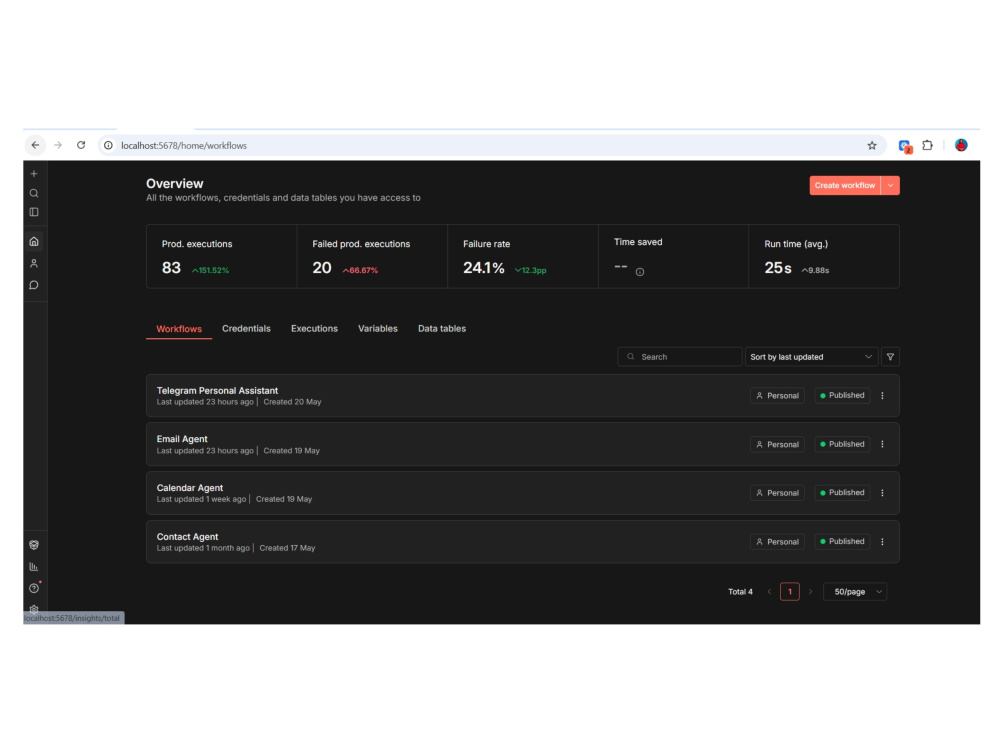
Task: Select page 1 in pagination
Action: [x=790, y=592]
